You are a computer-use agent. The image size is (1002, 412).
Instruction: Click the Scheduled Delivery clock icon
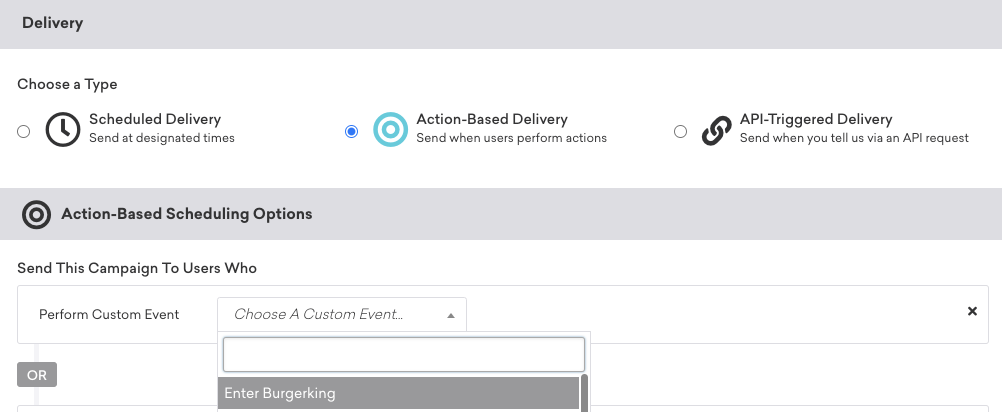[63, 129]
